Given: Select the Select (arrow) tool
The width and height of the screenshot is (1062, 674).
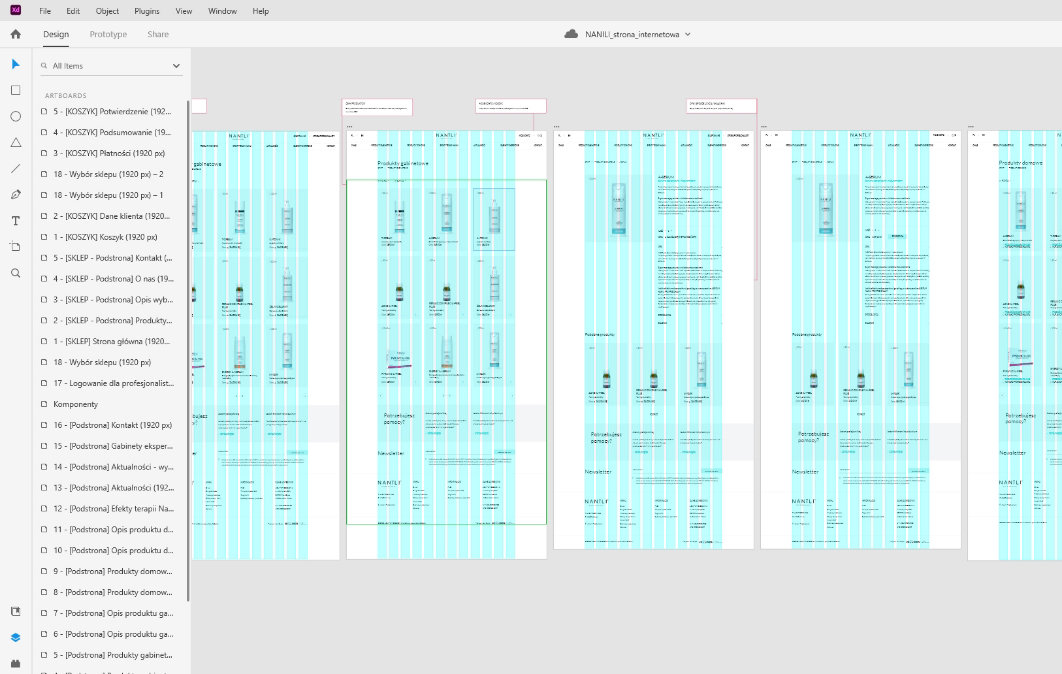Looking at the screenshot, I should (x=15, y=65).
